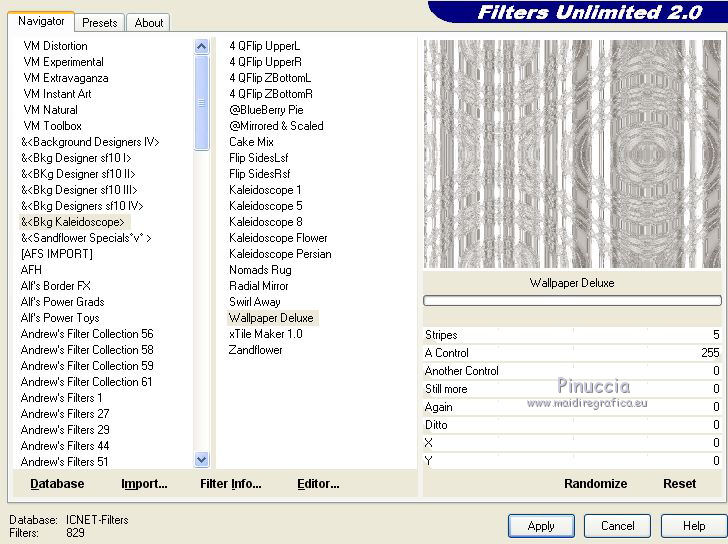The image size is (728, 544).
Task: Choose the Kaleidoscope Flower filter
Action: [x=278, y=238]
